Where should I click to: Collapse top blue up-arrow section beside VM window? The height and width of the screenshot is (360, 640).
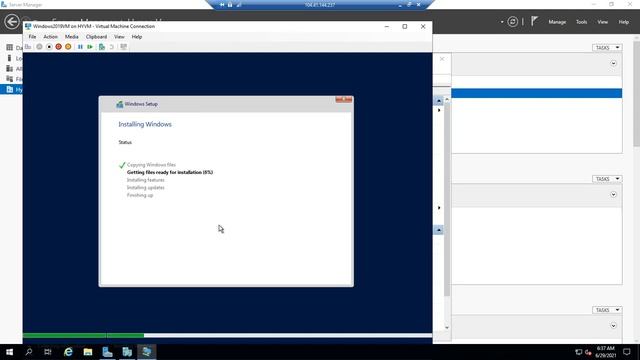[x=438, y=100]
